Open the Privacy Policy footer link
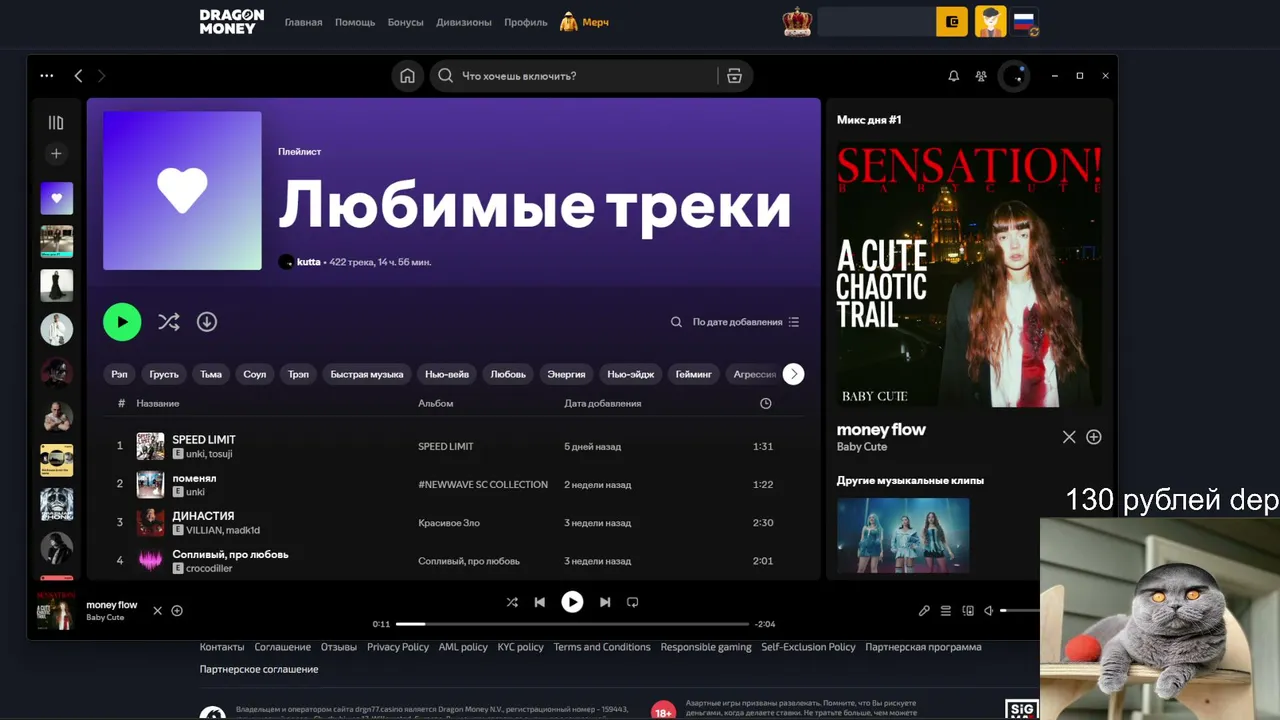The height and width of the screenshot is (720, 1280). tap(398, 647)
